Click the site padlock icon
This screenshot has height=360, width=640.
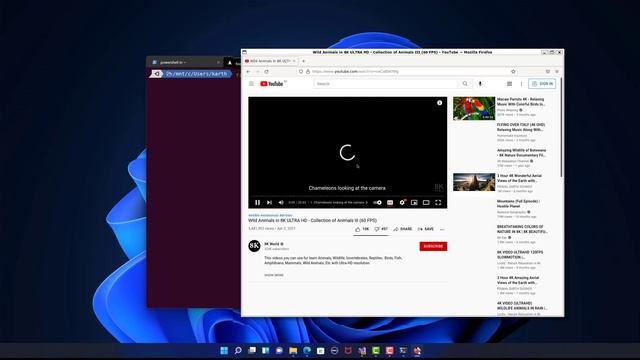308,71
